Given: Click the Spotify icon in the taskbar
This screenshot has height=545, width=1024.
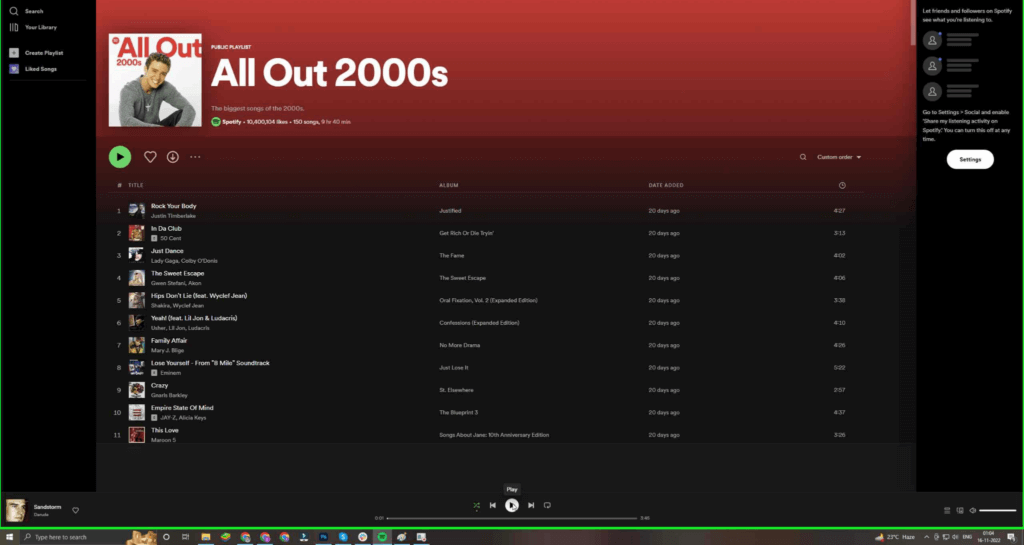Looking at the screenshot, I should coord(382,537).
